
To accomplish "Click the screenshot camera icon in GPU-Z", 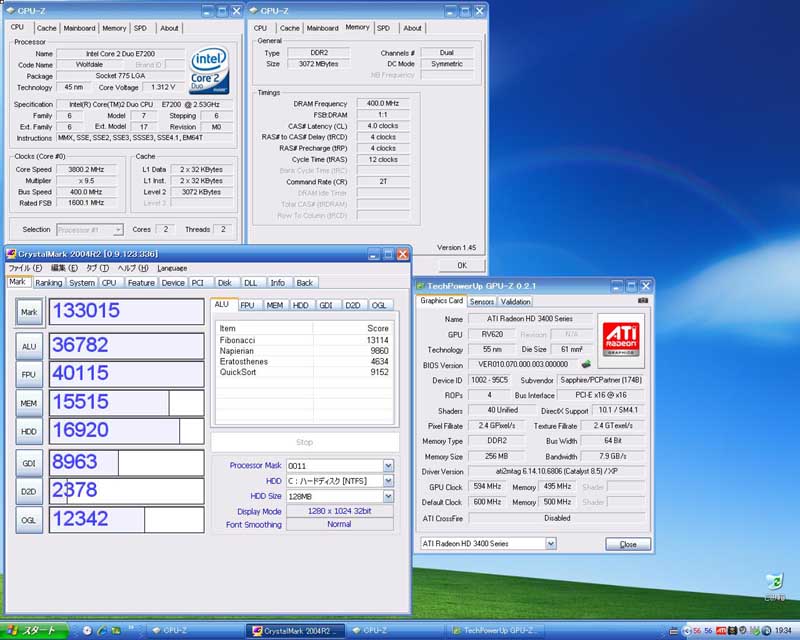I will click(643, 301).
